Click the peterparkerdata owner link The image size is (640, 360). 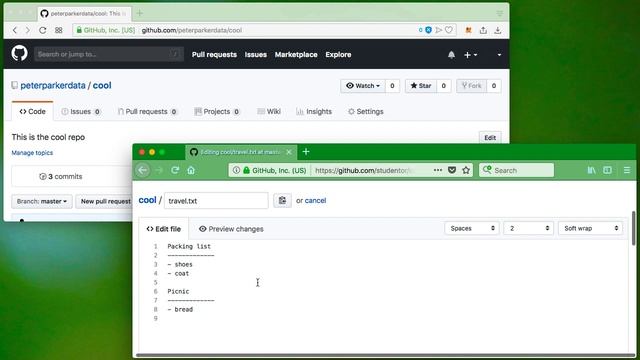(53, 85)
